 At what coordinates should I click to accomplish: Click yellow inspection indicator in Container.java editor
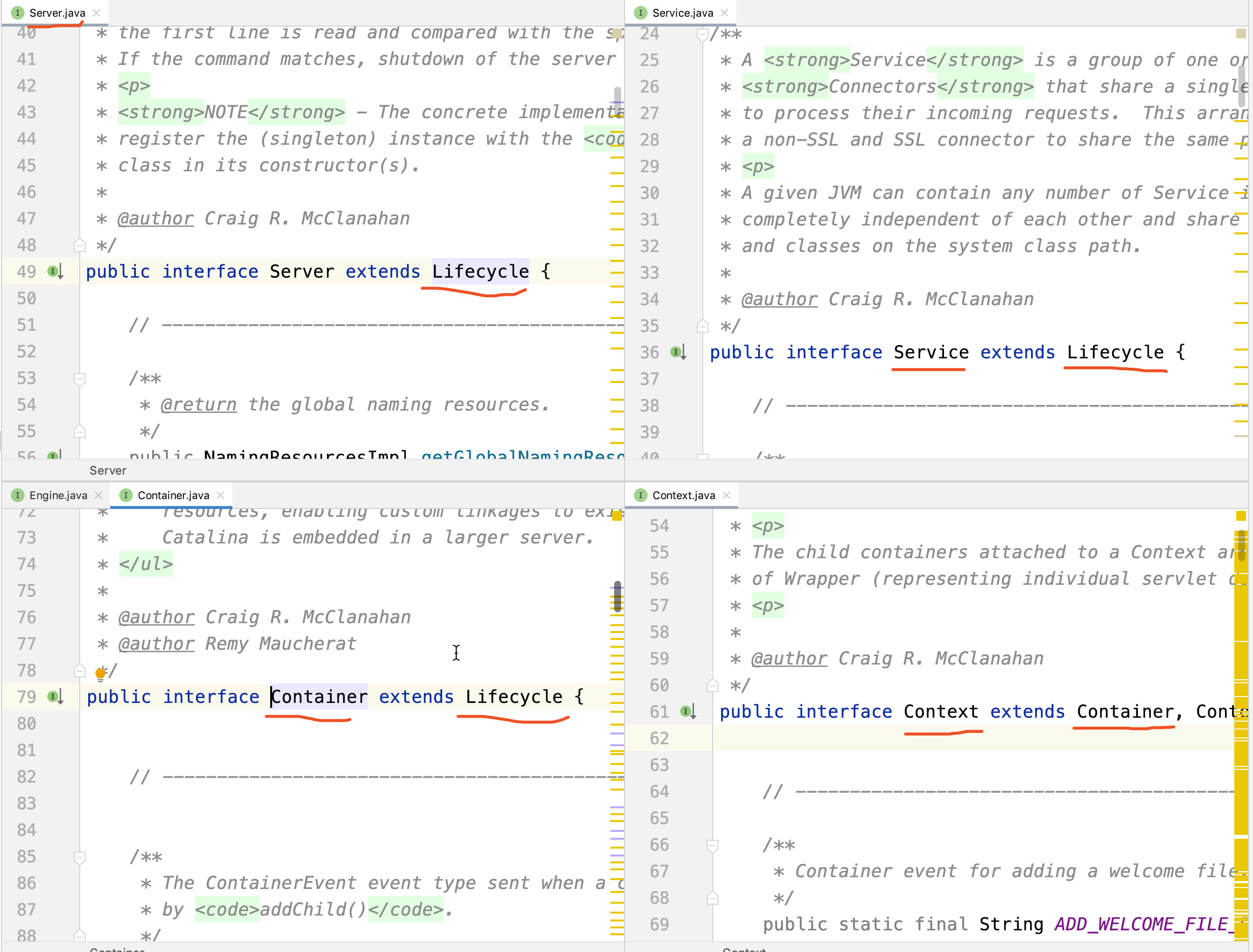[x=617, y=516]
